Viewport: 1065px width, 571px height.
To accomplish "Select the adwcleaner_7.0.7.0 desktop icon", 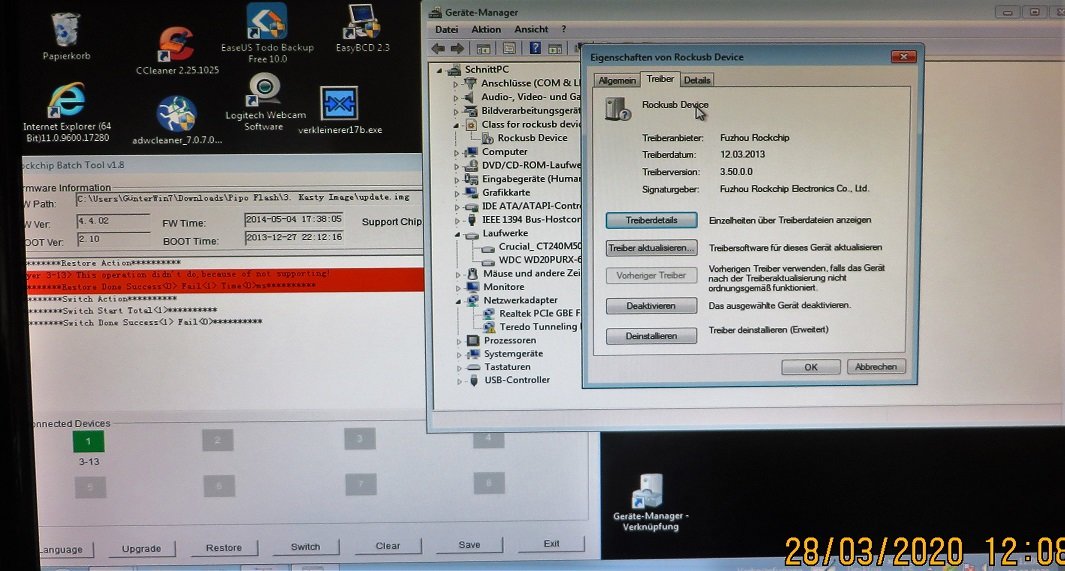I will point(177,120).
